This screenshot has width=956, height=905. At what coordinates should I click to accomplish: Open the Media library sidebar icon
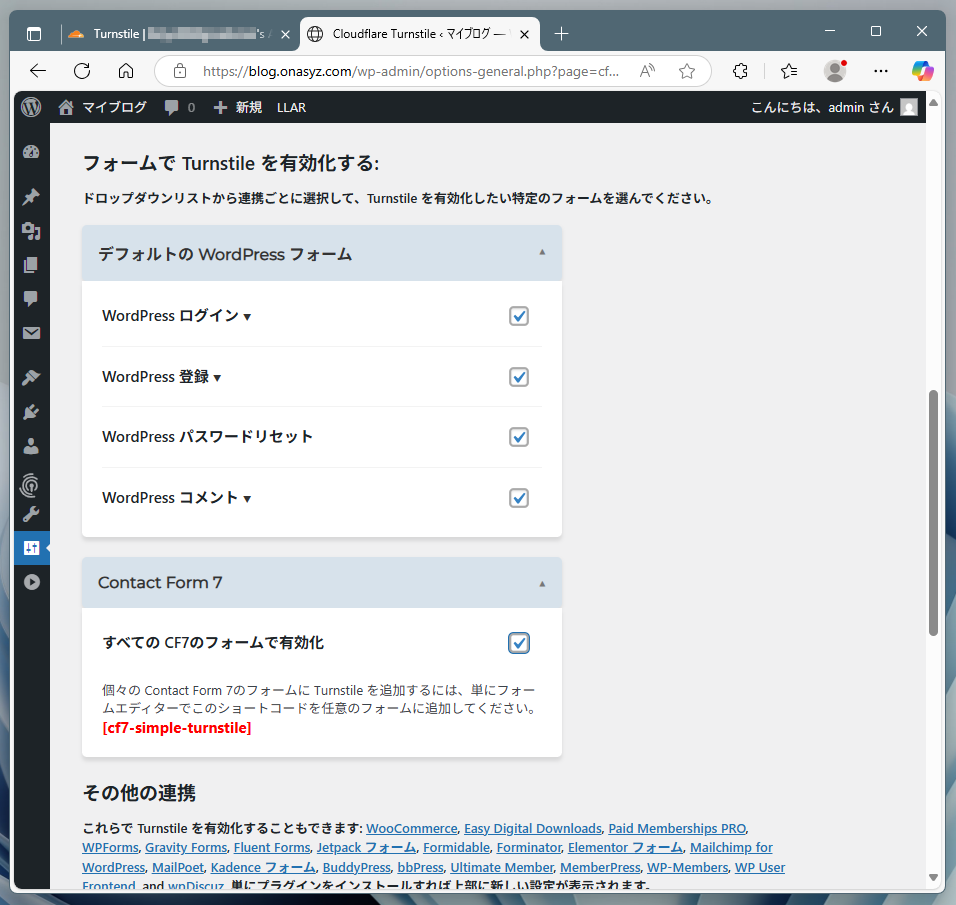pyautogui.click(x=31, y=231)
